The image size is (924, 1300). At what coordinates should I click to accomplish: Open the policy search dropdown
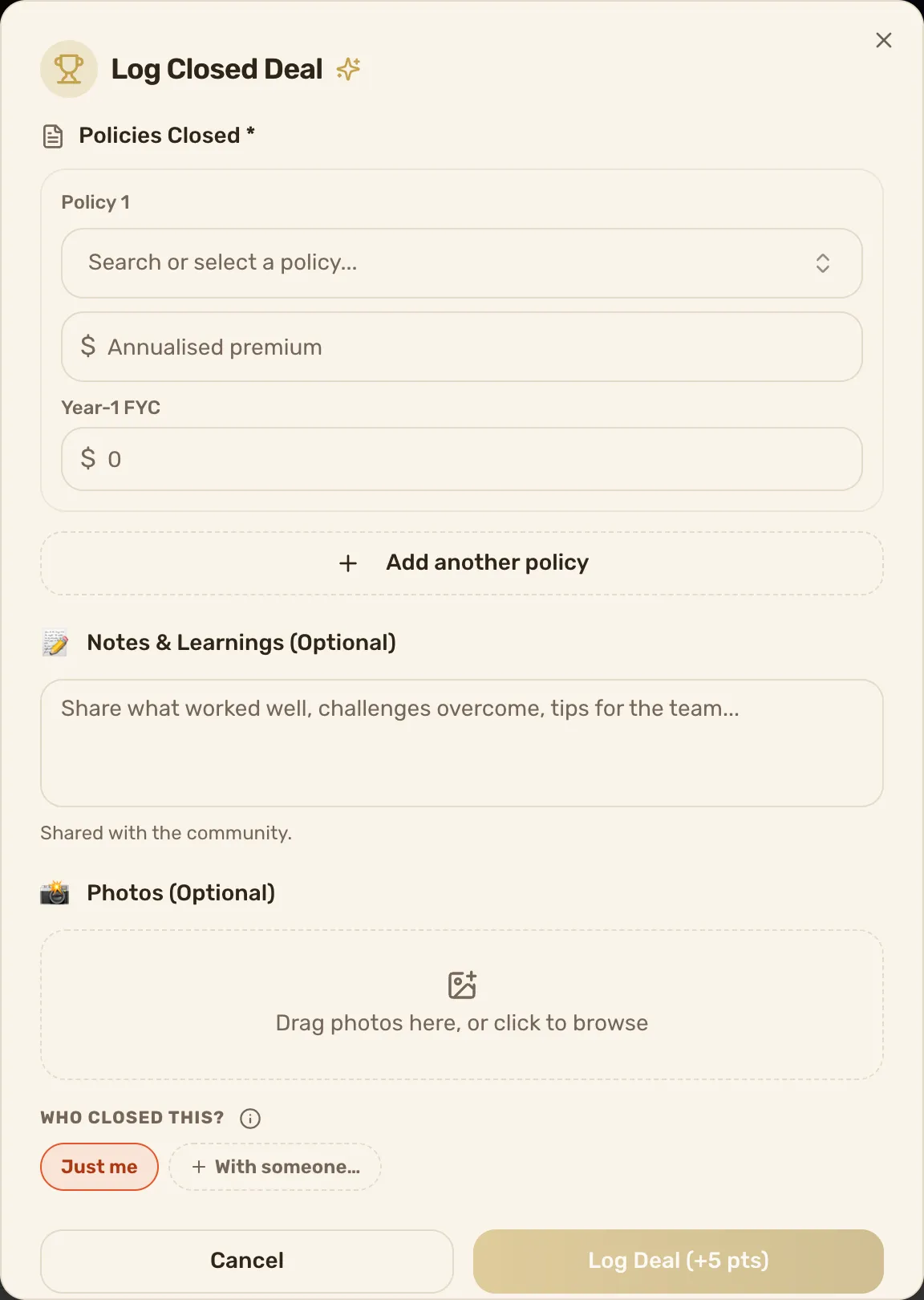(x=462, y=263)
